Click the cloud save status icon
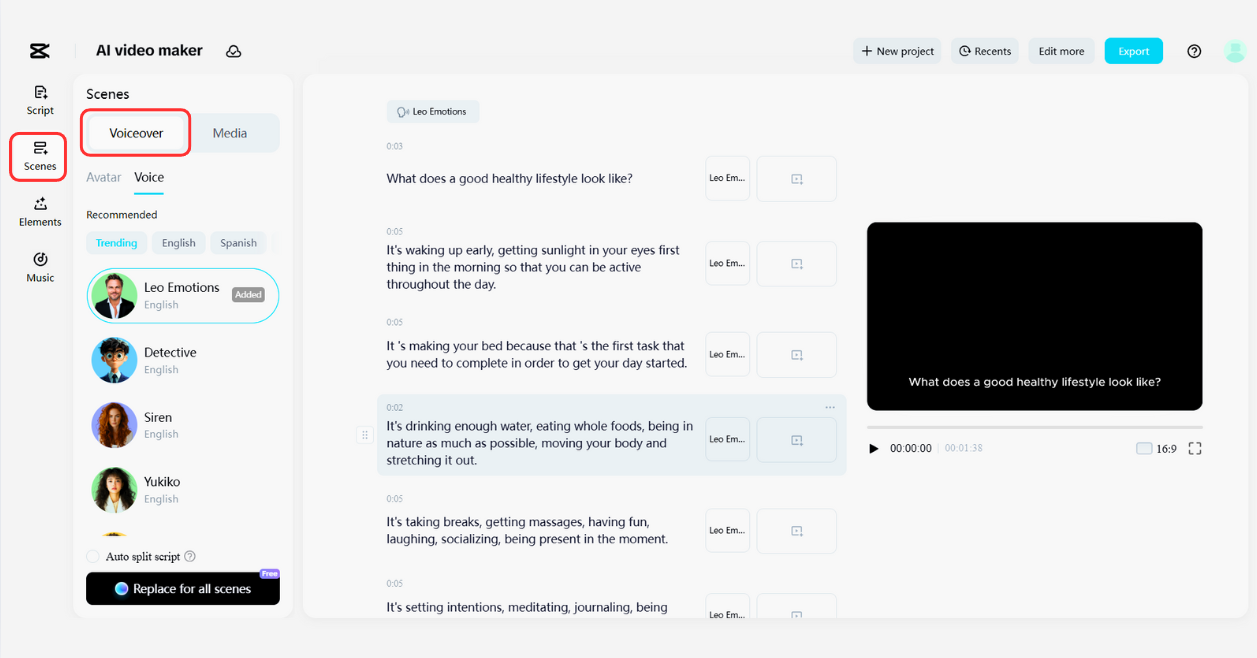 coord(233,51)
